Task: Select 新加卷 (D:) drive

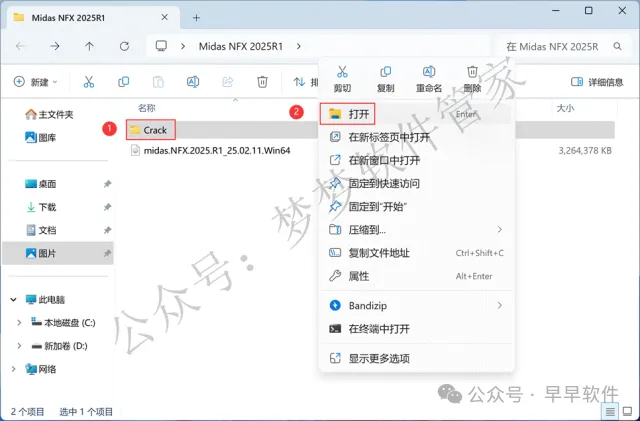Action: 60,346
